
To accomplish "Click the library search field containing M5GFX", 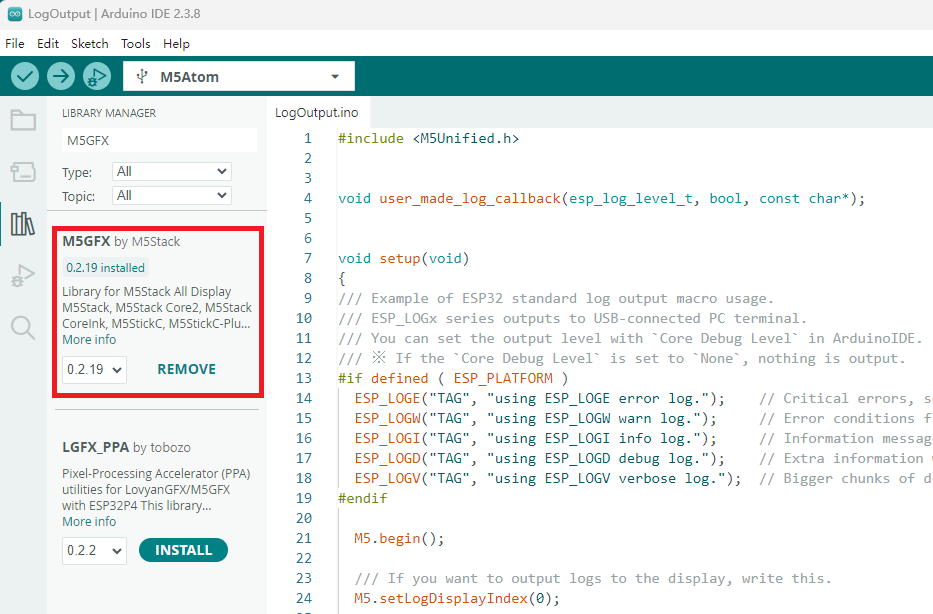I will pos(158,140).
